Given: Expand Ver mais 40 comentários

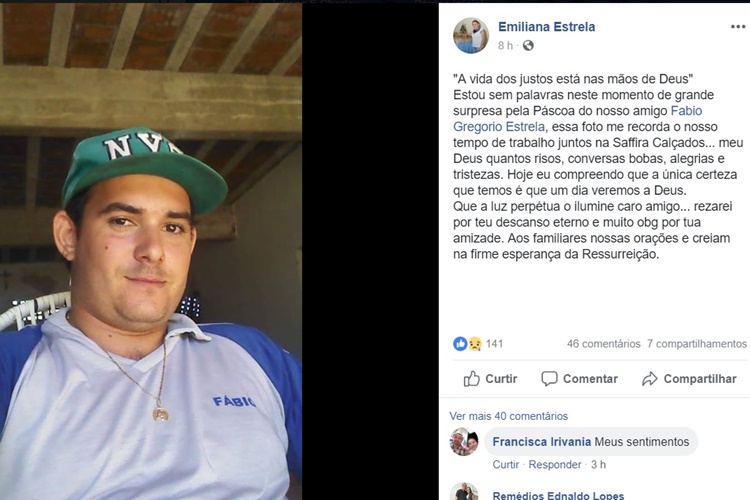Looking at the screenshot, I should click(508, 416).
